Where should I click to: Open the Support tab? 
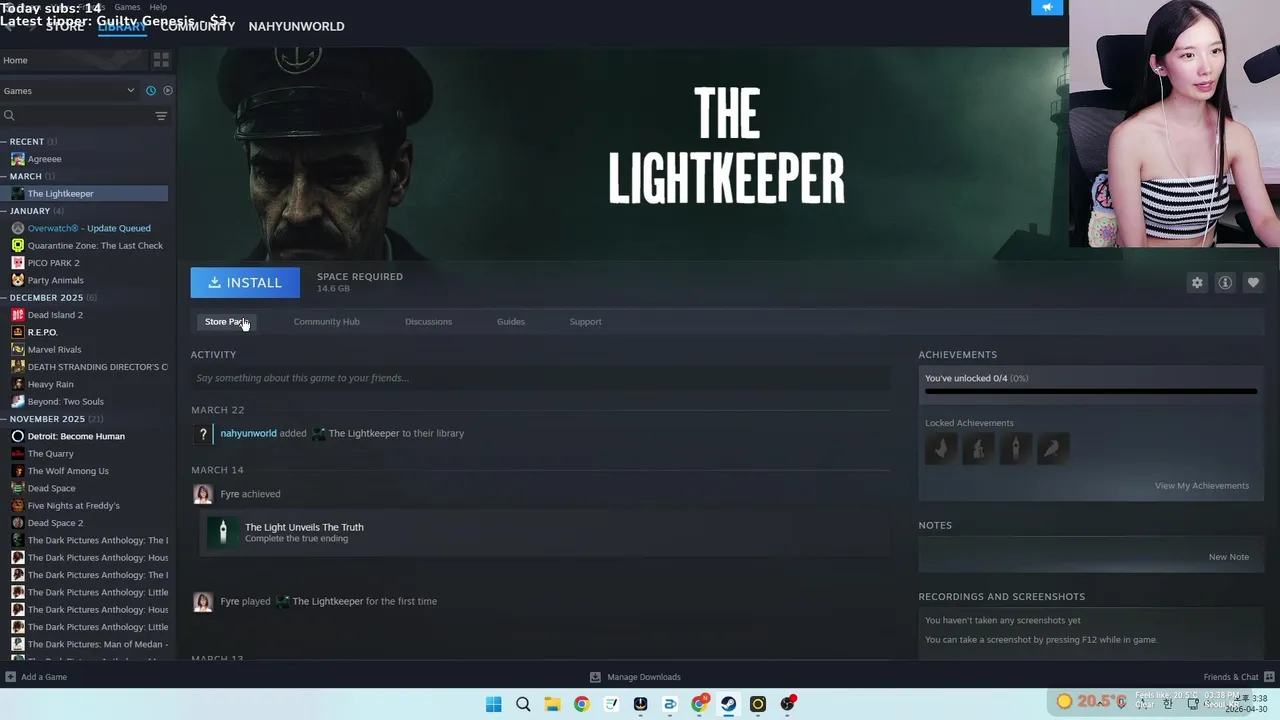(x=585, y=321)
